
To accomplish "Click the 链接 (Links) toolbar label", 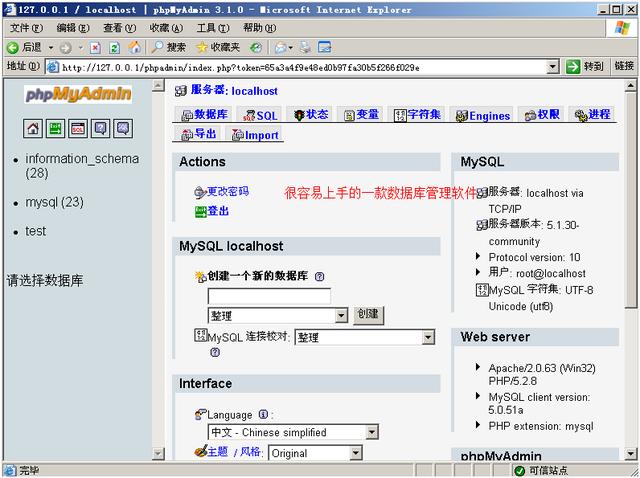I will click(624, 66).
